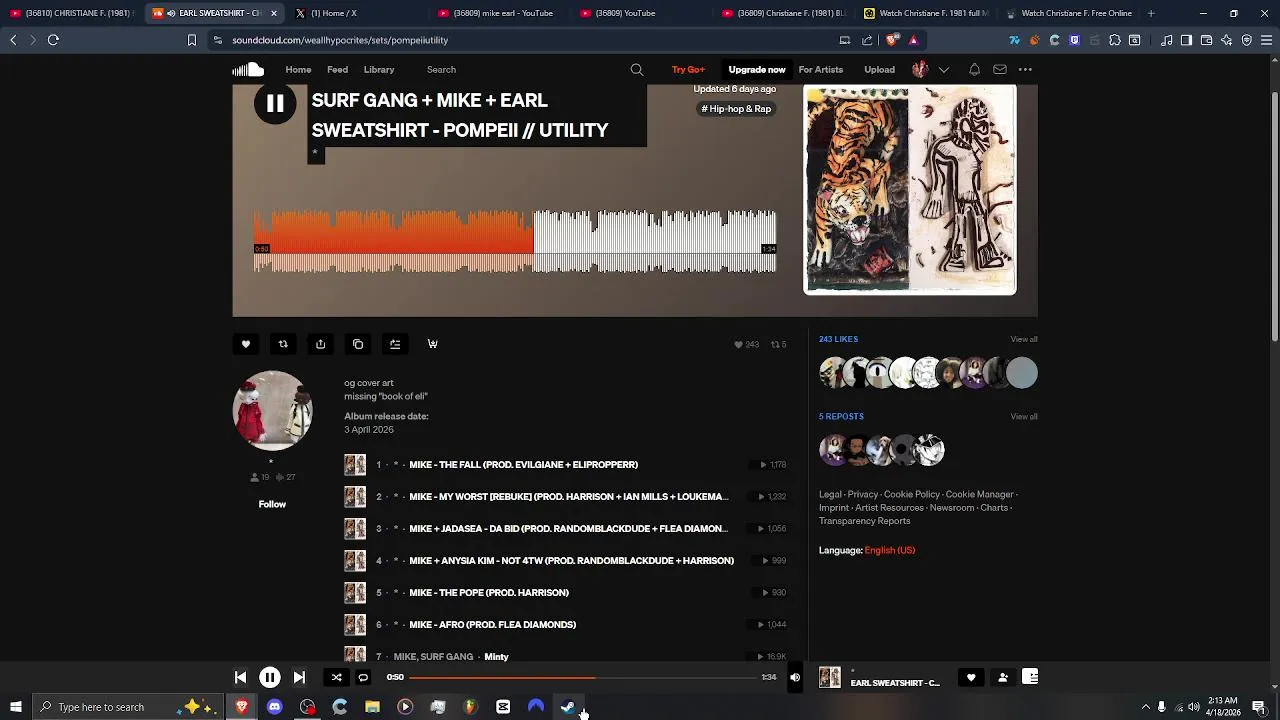Open the Library nav item

pyautogui.click(x=379, y=70)
